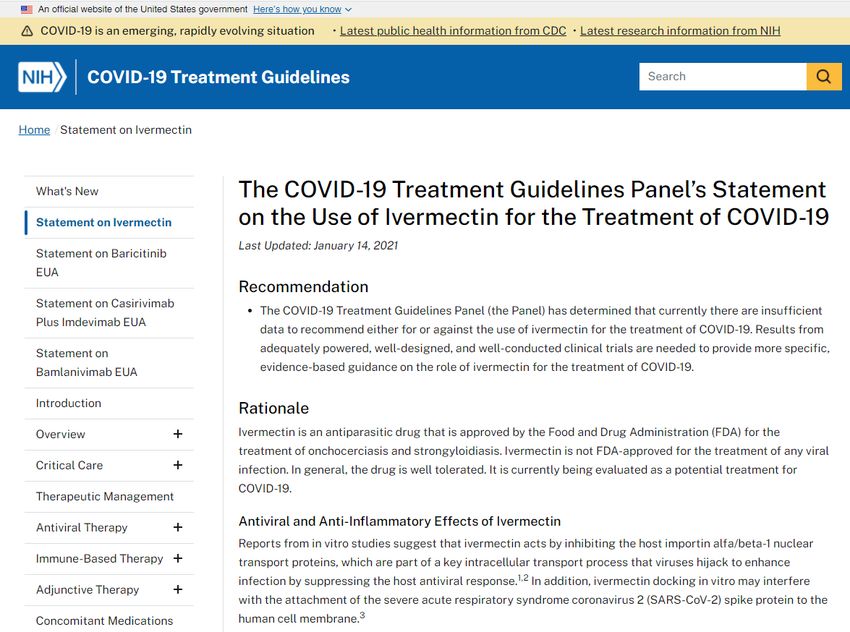Click "COVID-19 is an emerging, rapidly evolving situation"
This screenshot has width=850, height=632.
(x=177, y=31)
